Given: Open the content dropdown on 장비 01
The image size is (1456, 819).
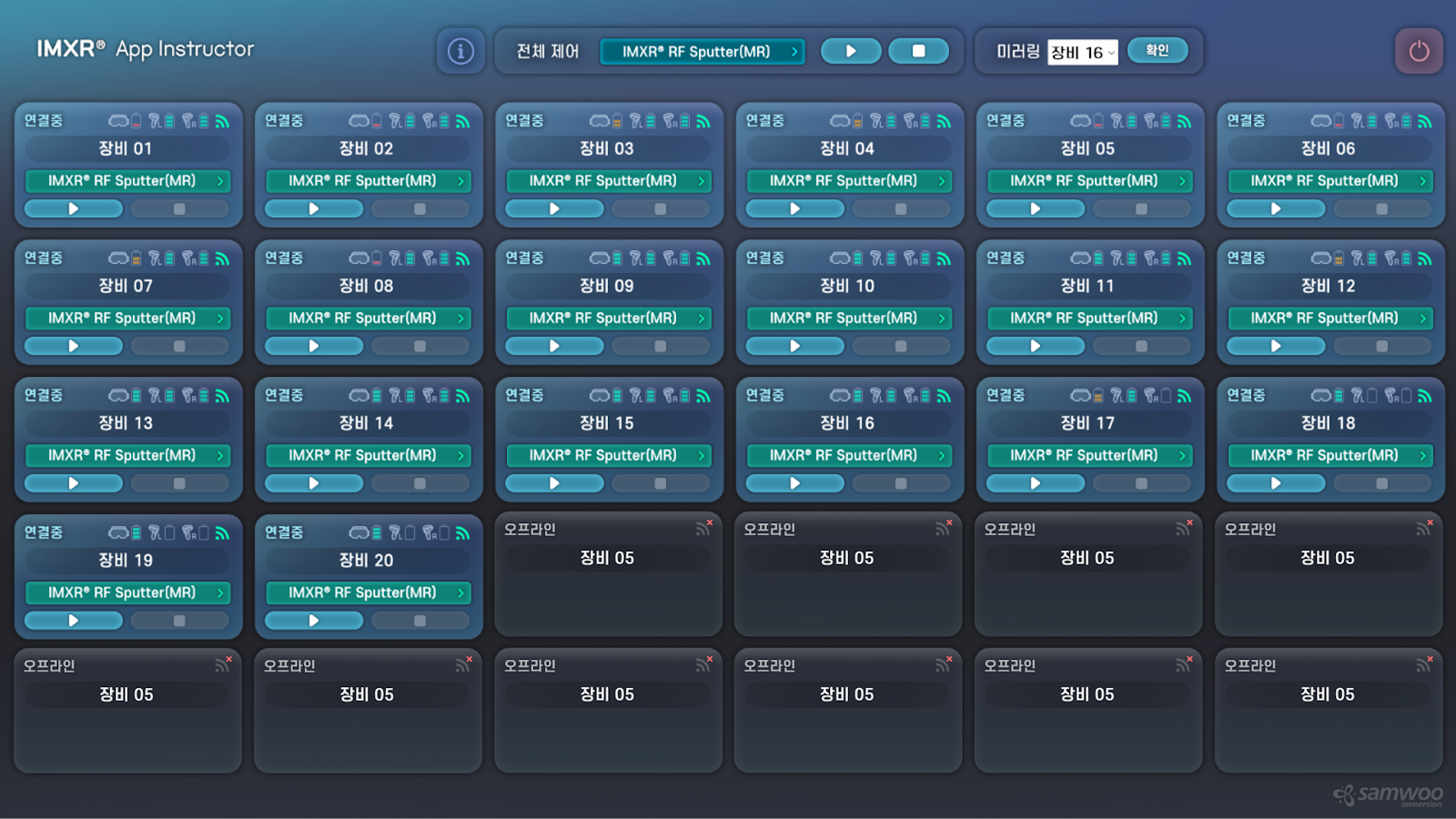Looking at the screenshot, I should (127, 181).
